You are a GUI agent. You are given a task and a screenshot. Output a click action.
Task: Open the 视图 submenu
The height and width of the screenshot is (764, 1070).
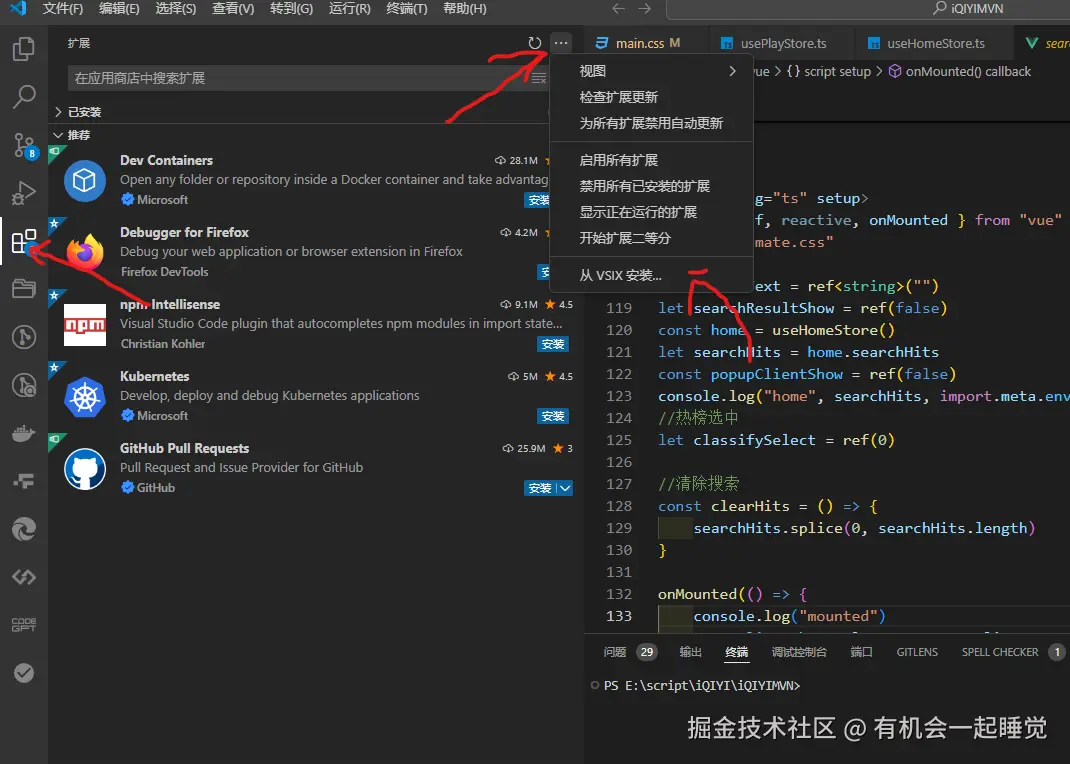coord(651,71)
